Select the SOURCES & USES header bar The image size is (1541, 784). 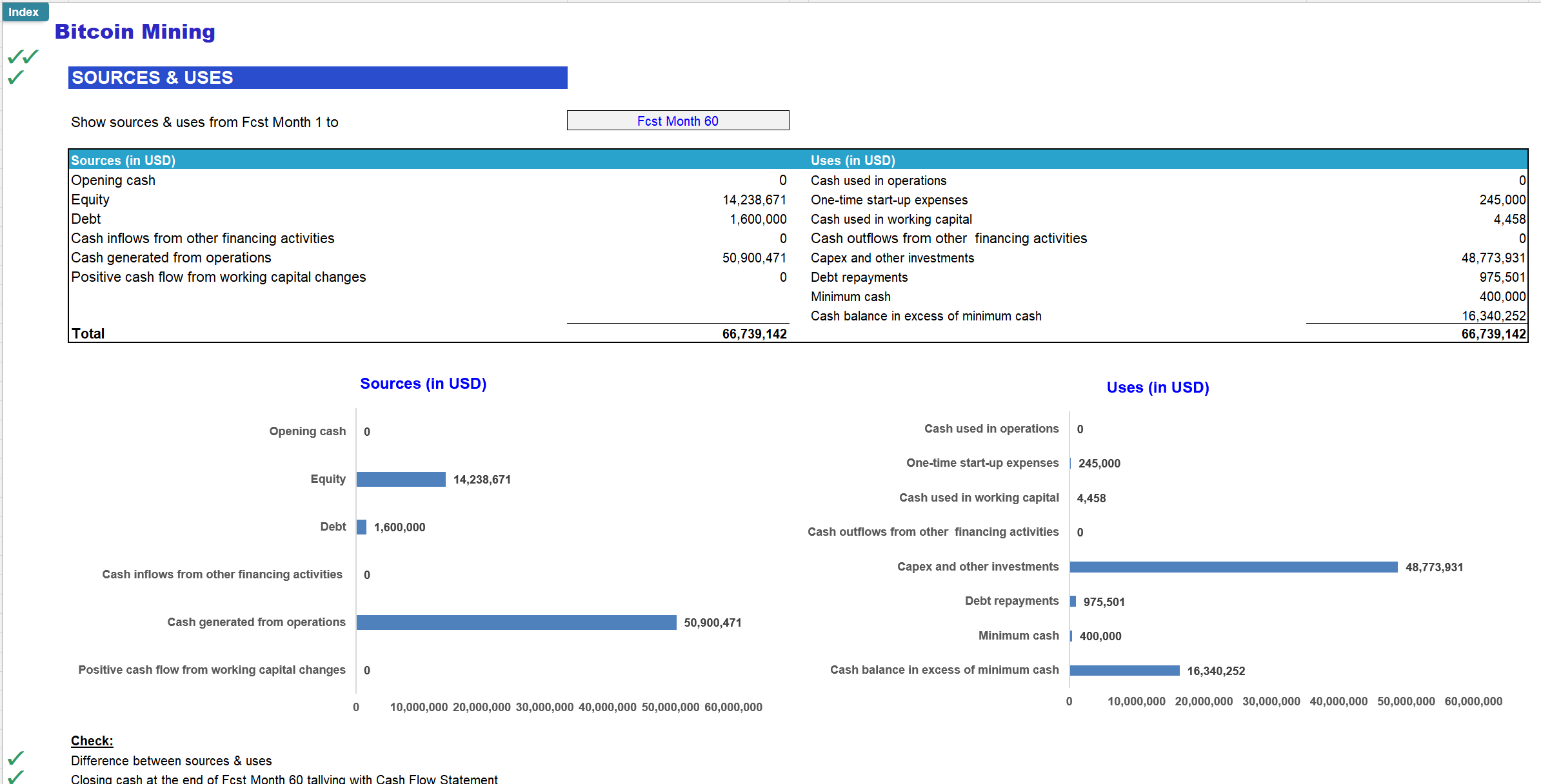coord(317,77)
